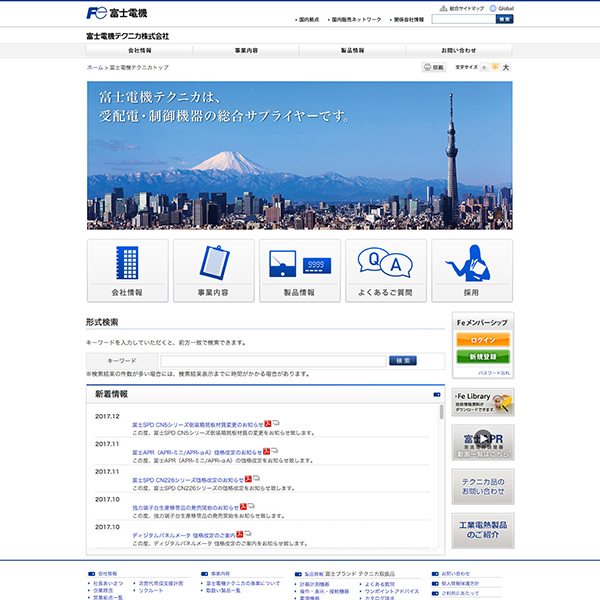The image size is (600, 600).
Task: Click the 新着情報 header list icon
Action: (437, 395)
